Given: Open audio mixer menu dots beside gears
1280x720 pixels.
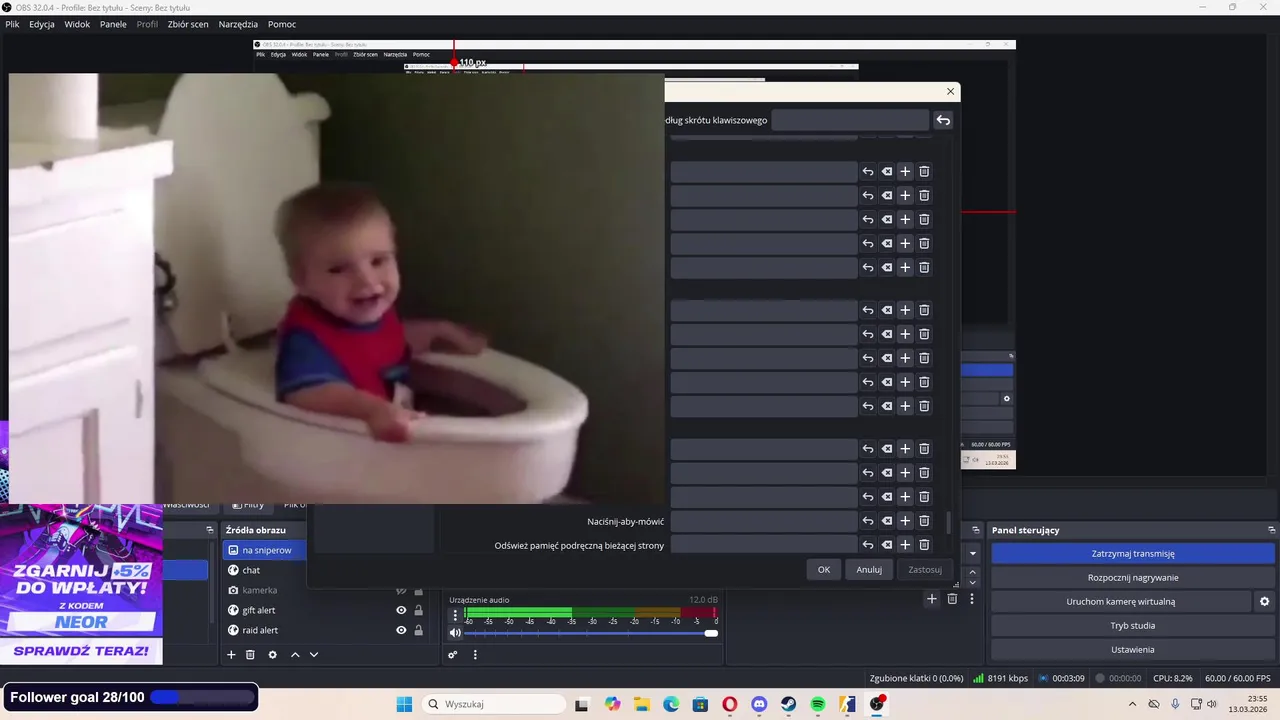Looking at the screenshot, I should [x=475, y=655].
